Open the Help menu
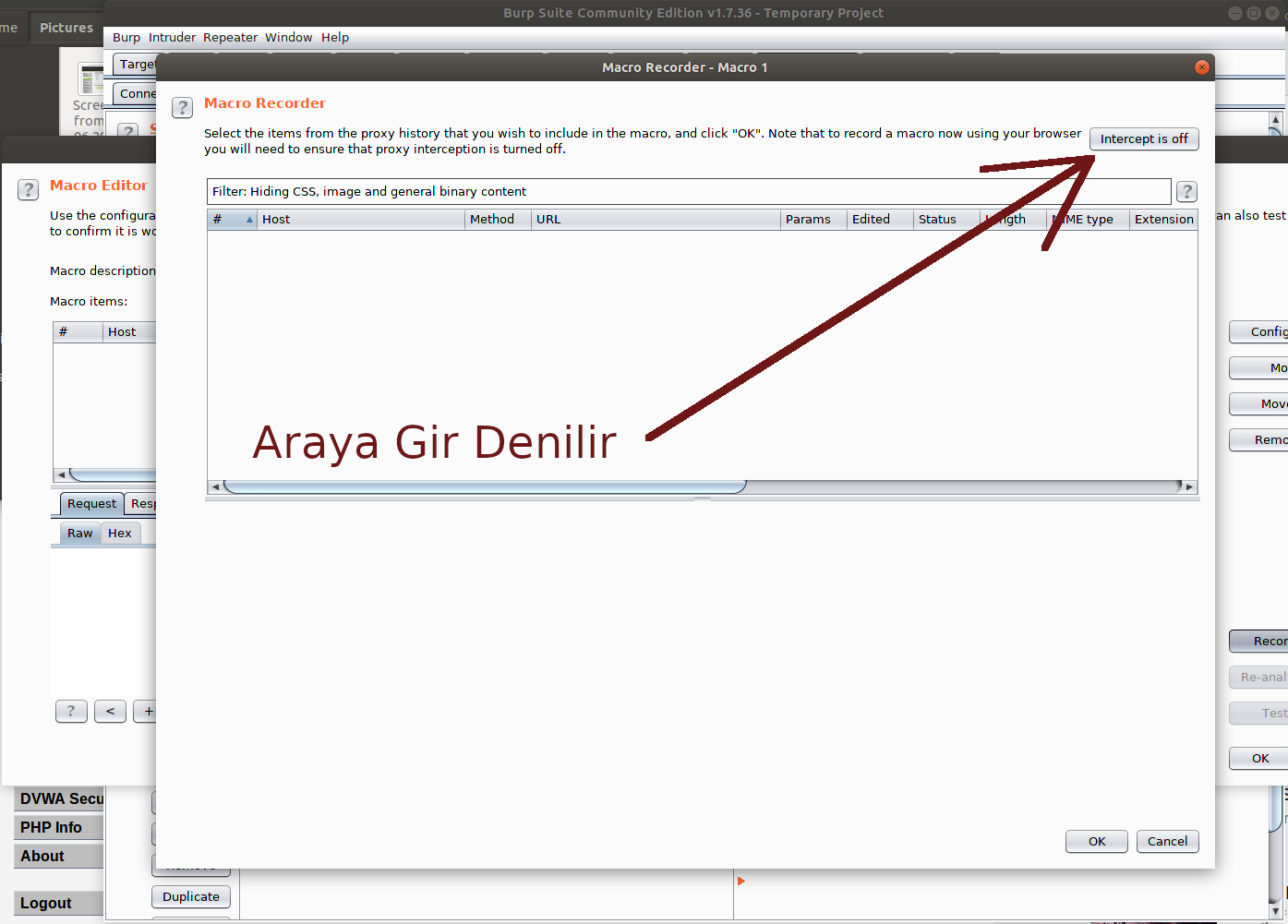This screenshot has height=924, width=1288. [335, 37]
